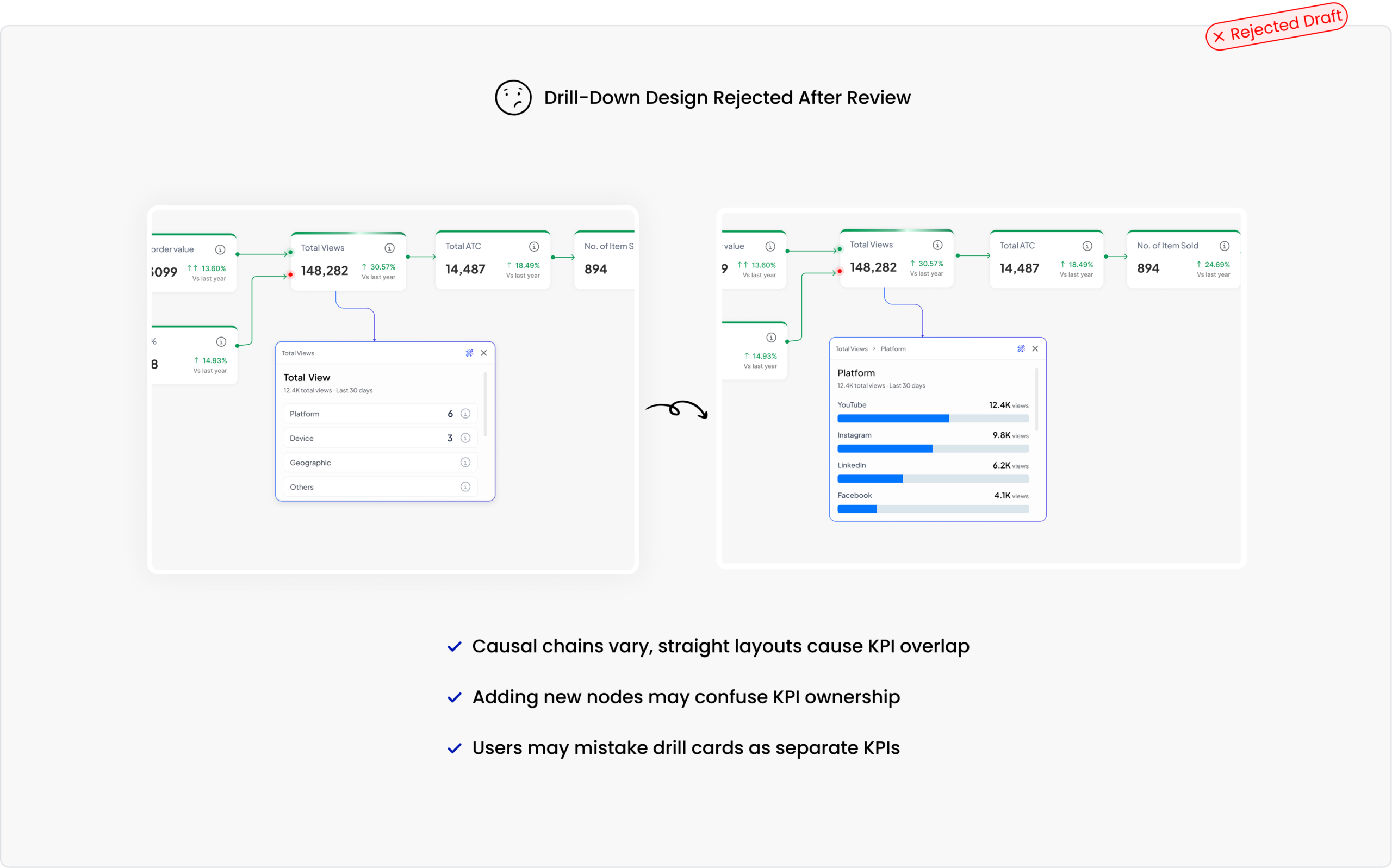Select the Others breakdown row

[368, 487]
